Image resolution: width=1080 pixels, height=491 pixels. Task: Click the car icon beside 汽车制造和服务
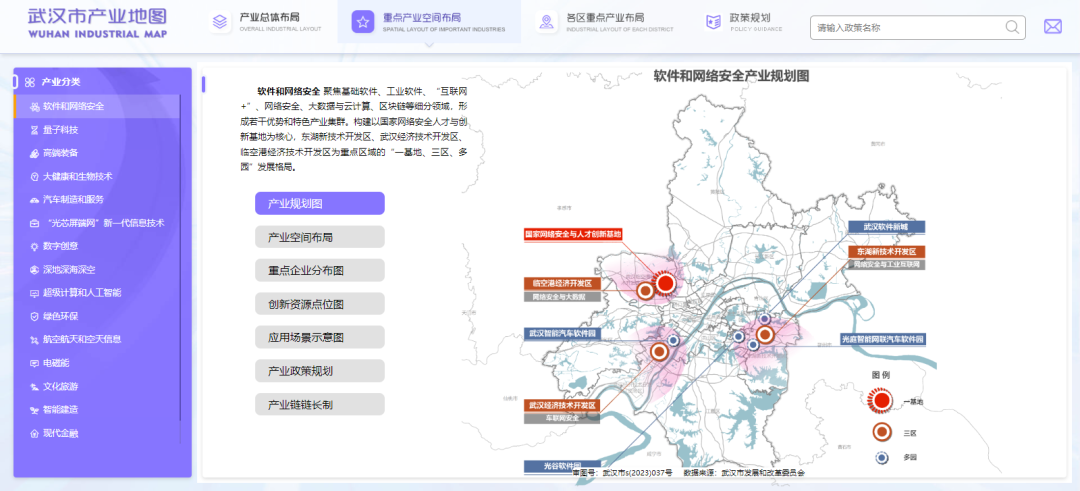(x=34, y=200)
